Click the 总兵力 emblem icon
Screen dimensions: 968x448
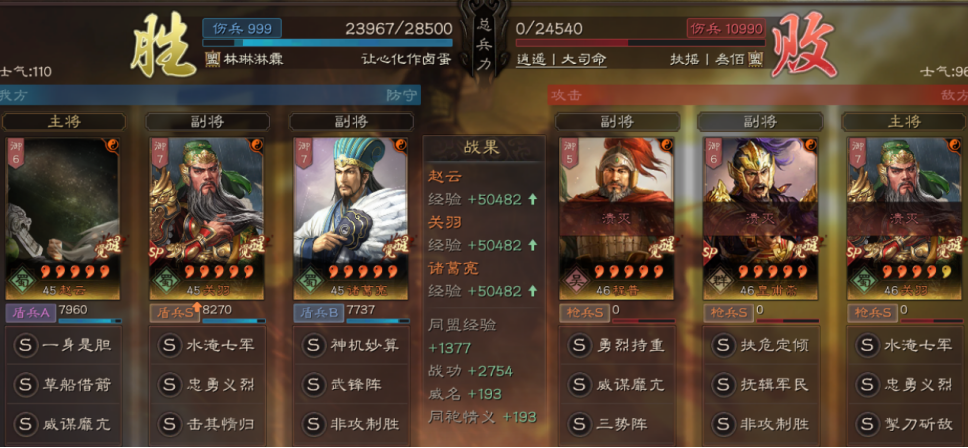pyautogui.click(x=483, y=39)
